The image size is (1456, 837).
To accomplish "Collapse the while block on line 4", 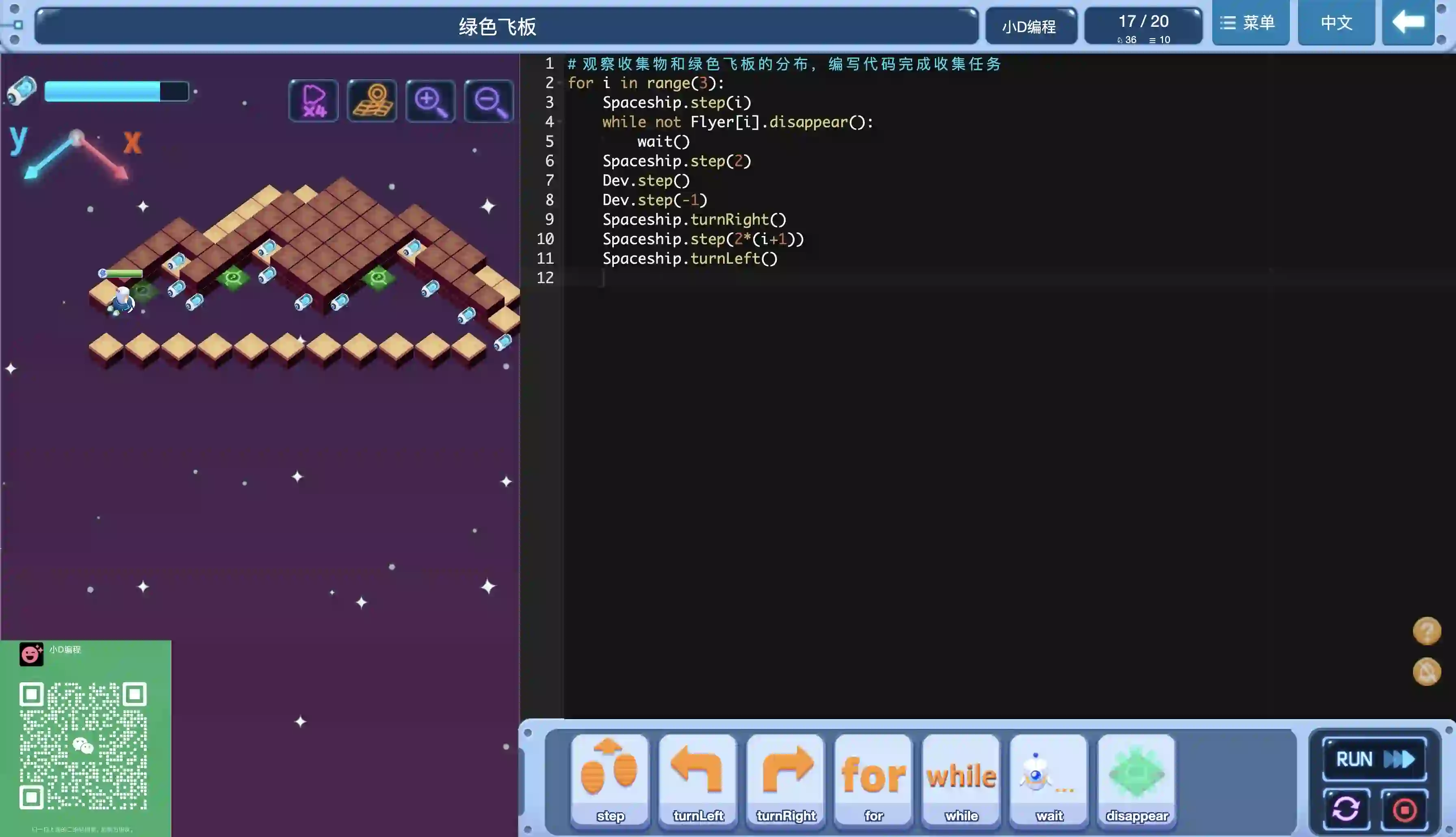I will pos(560,122).
